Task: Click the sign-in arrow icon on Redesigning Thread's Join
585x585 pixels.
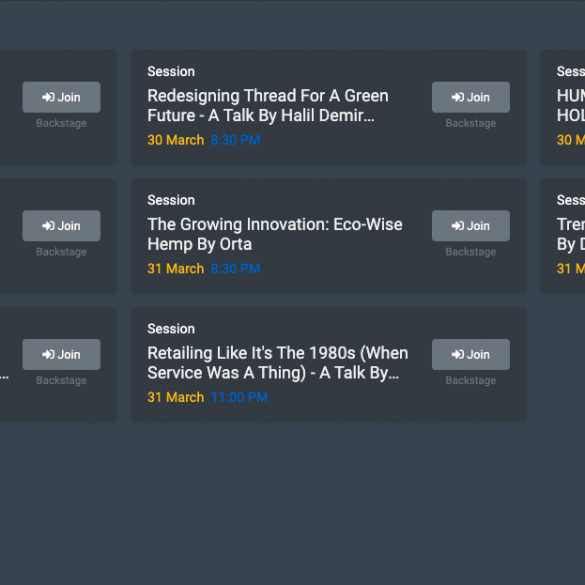Action: click(x=457, y=97)
